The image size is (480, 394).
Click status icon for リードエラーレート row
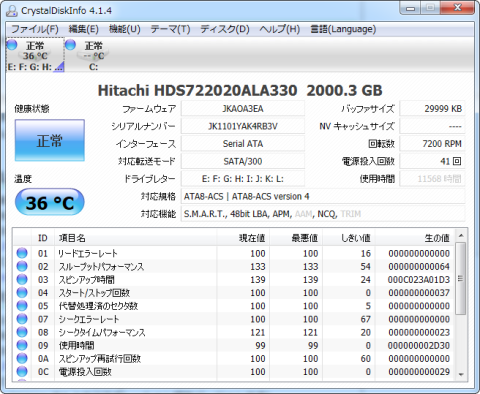22,253
